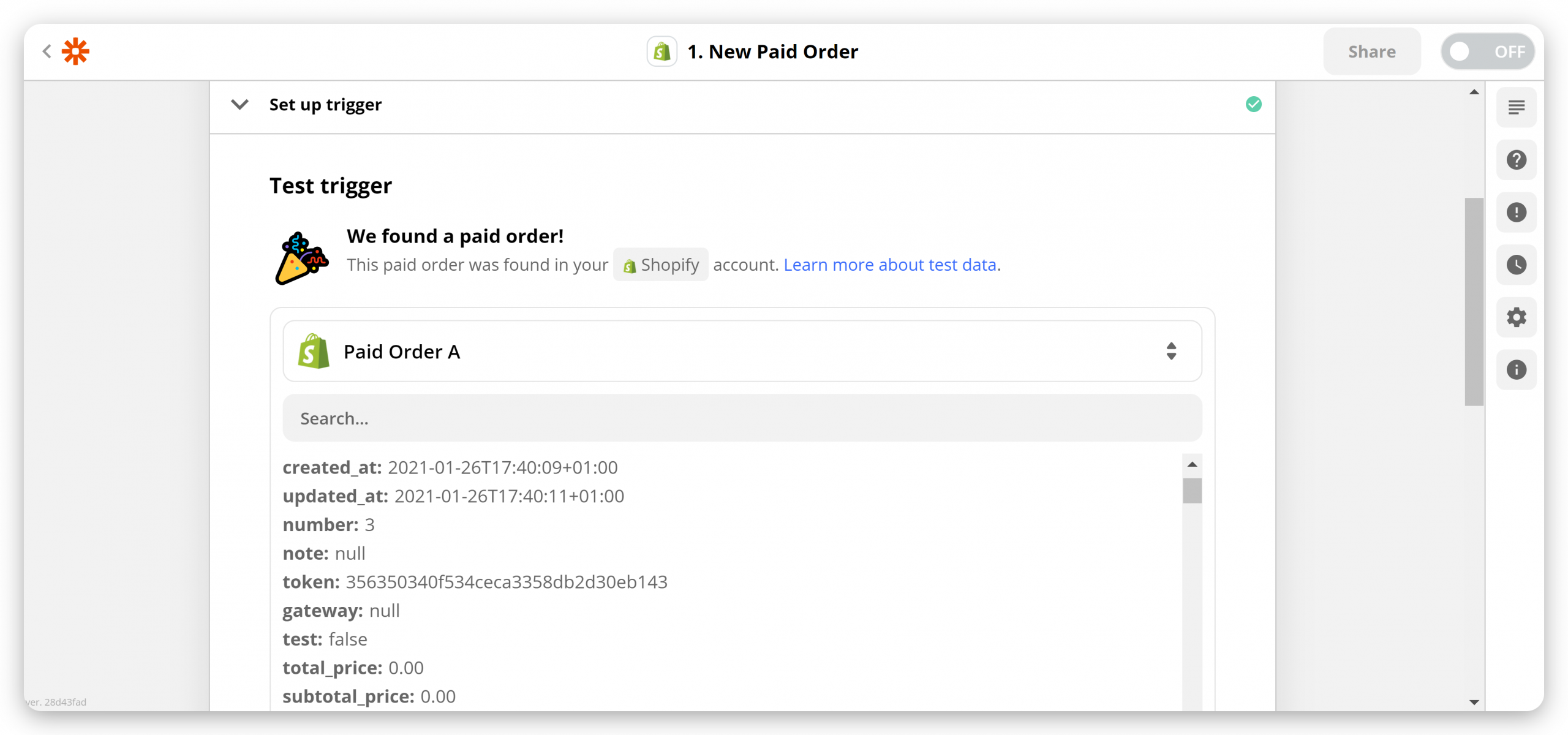Open the help question mark panel
The height and width of the screenshot is (735, 1568).
1517,160
